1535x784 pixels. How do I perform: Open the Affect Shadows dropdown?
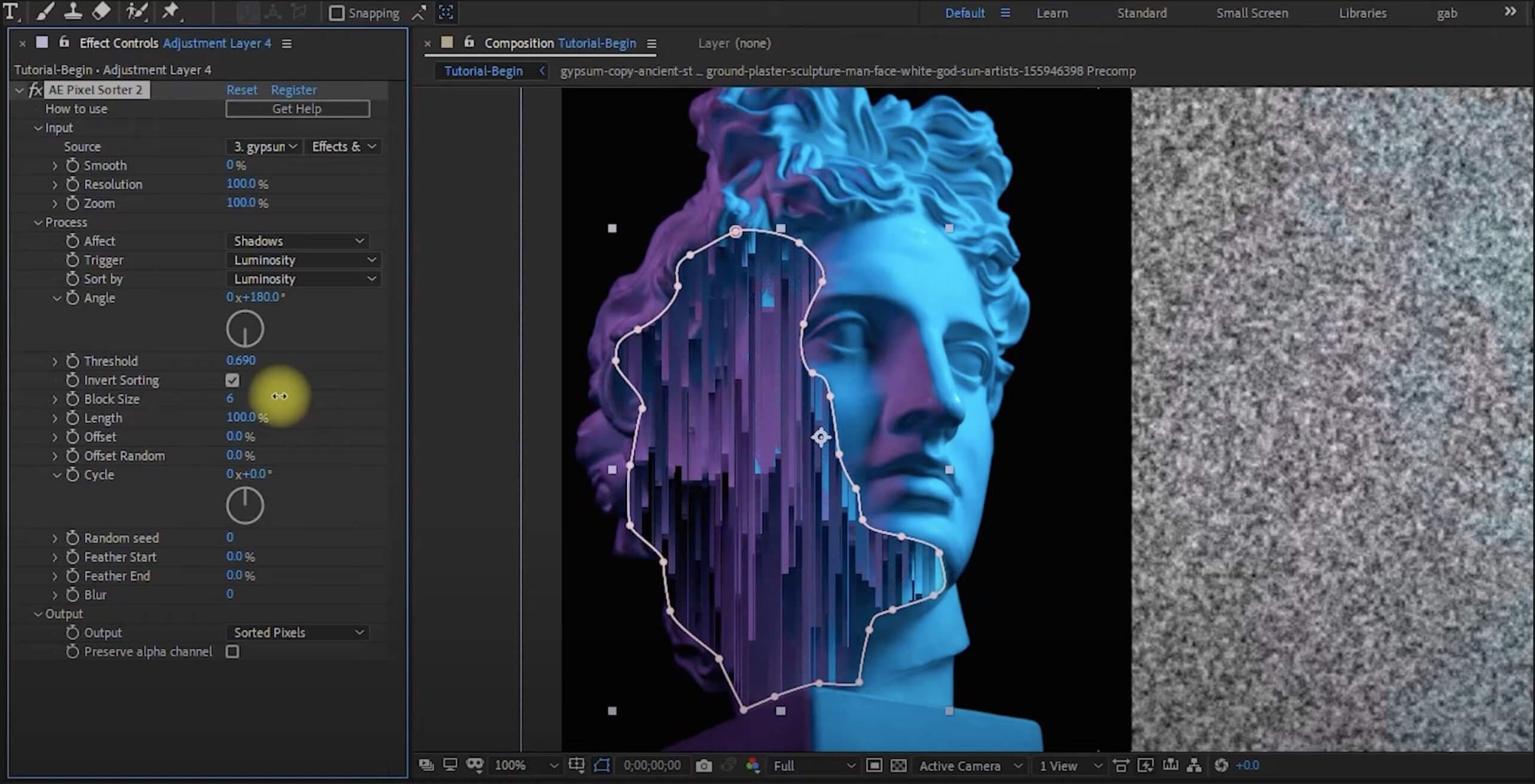[x=298, y=241]
